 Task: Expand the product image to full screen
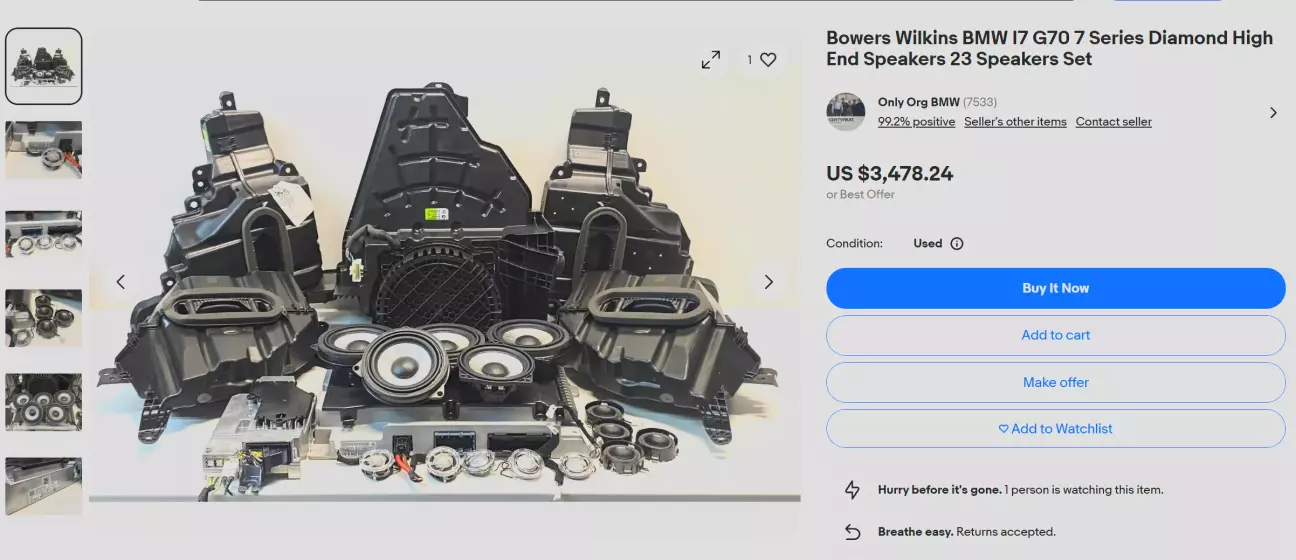pyautogui.click(x=711, y=60)
